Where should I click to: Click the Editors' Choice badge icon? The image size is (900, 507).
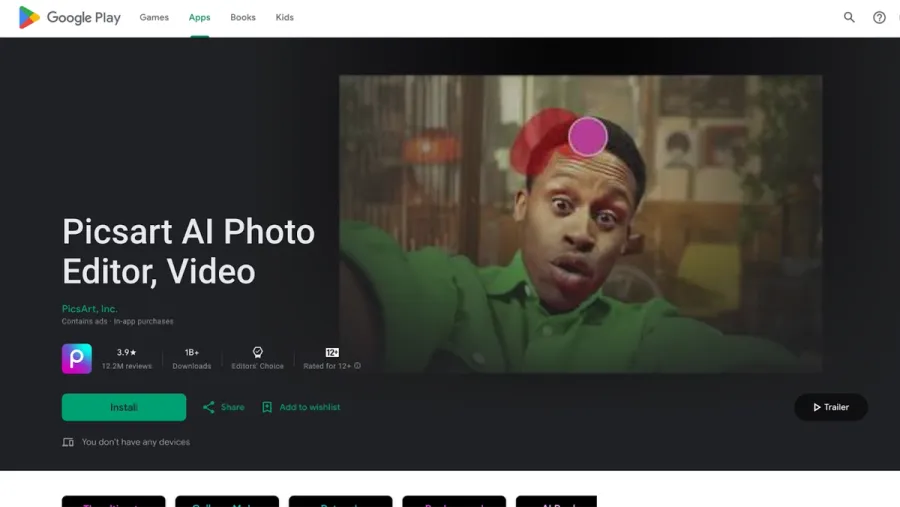point(258,352)
